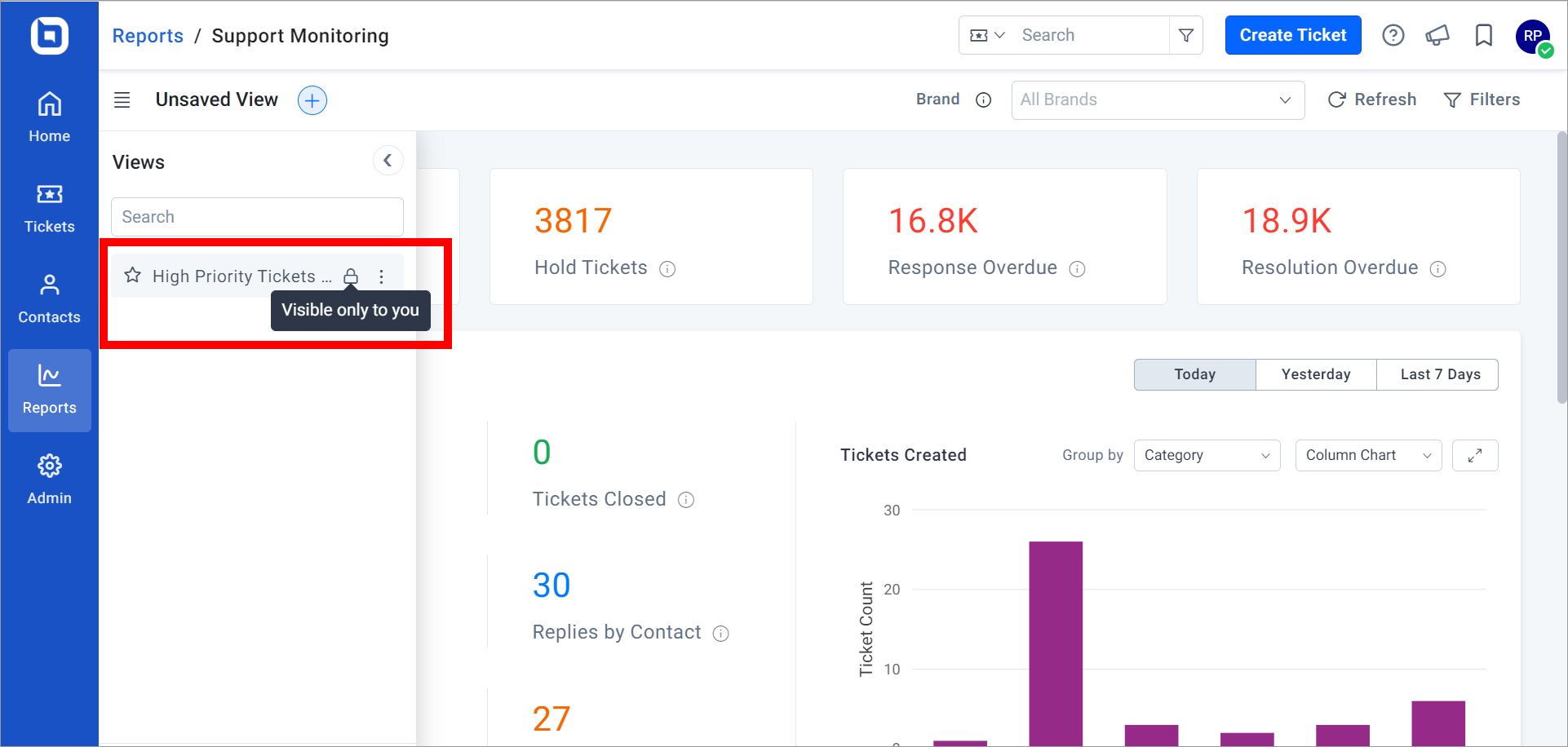Collapse the Views panel chevron
Image resolution: width=1568 pixels, height=747 pixels.
pyautogui.click(x=388, y=161)
